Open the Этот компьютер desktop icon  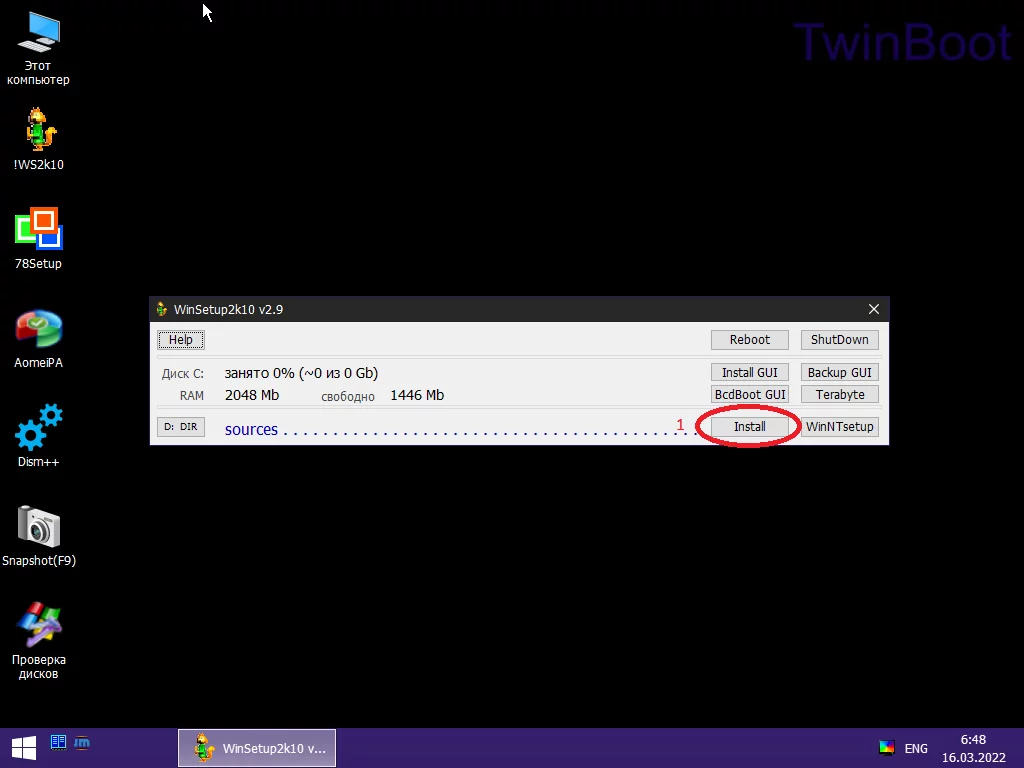coord(39,49)
